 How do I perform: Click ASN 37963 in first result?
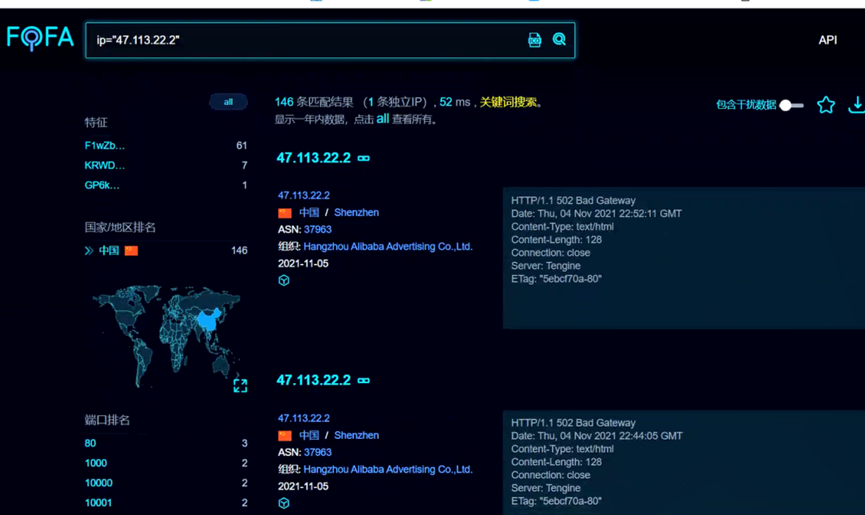pyautogui.click(x=318, y=229)
